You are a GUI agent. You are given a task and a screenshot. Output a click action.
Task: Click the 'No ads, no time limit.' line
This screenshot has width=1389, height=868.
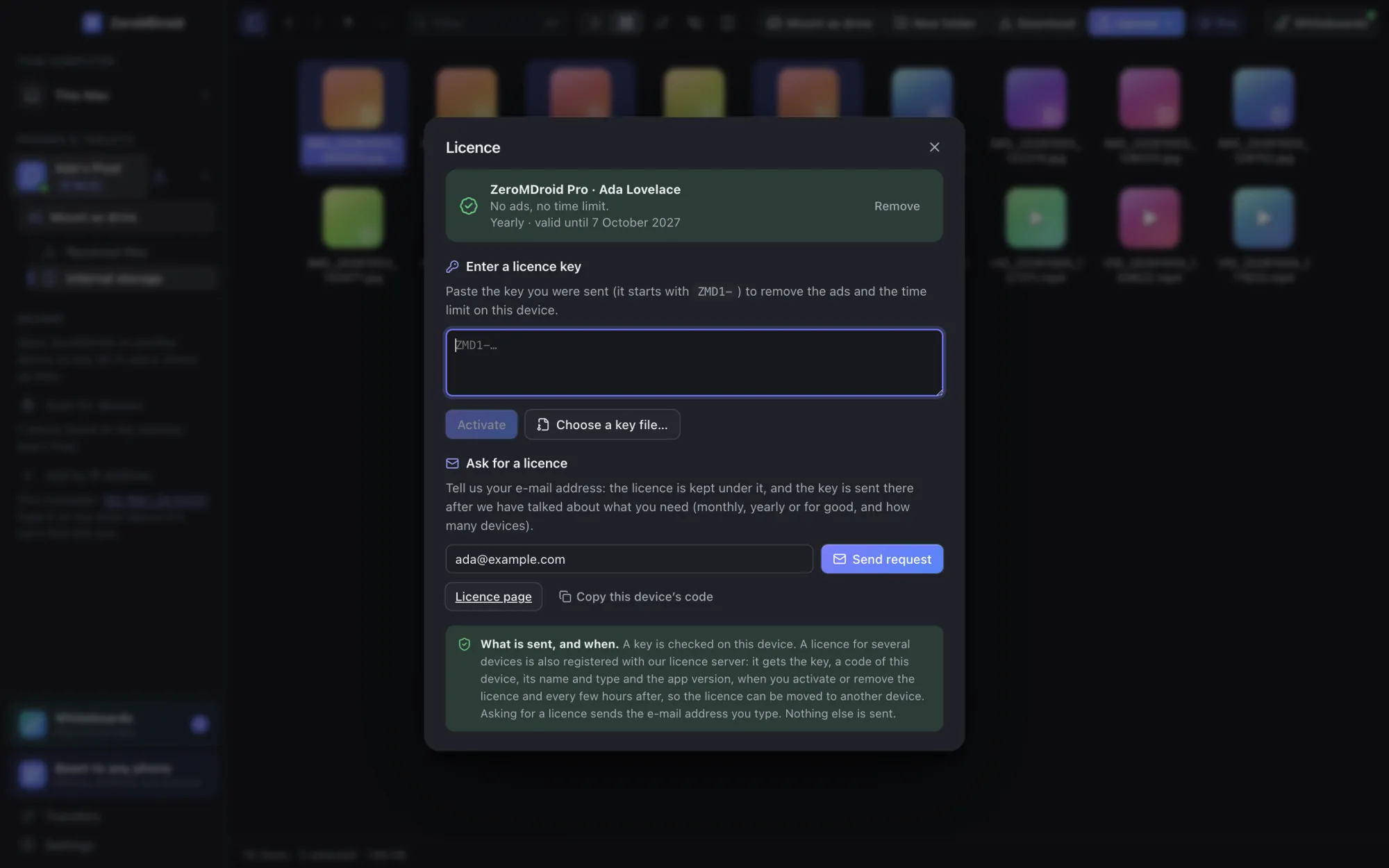(549, 206)
